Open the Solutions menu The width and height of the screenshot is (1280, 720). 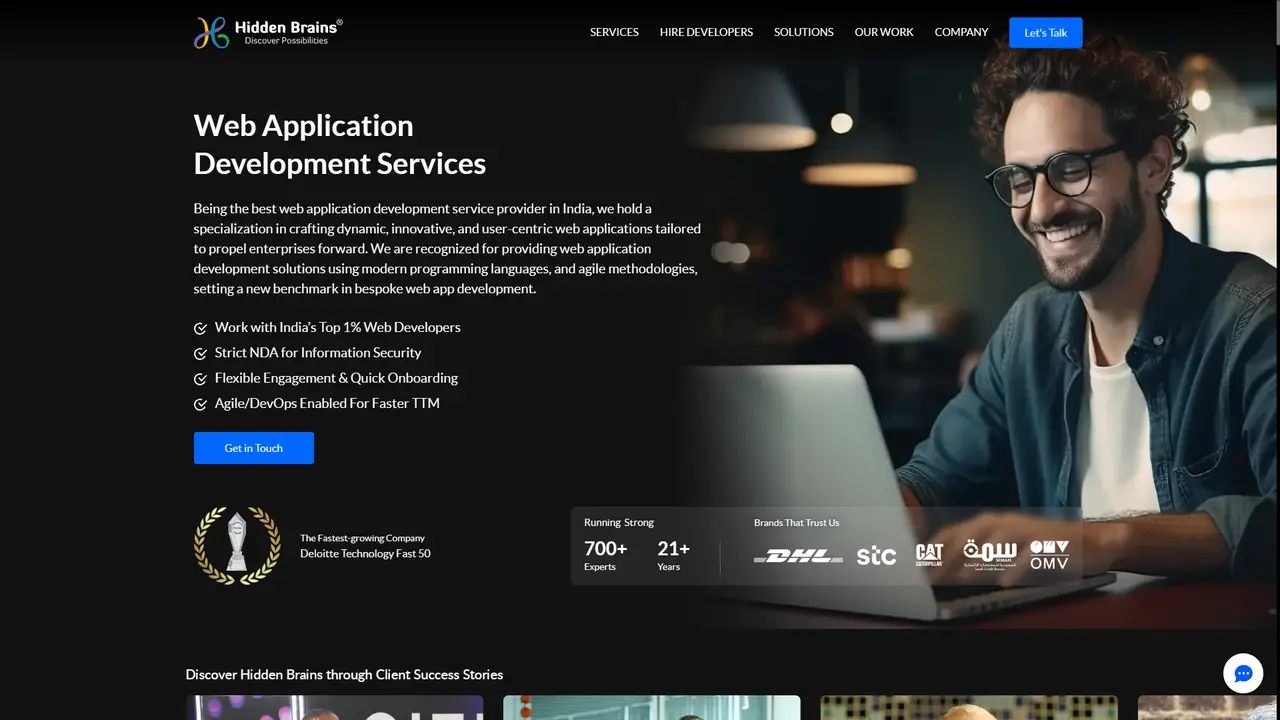(803, 32)
